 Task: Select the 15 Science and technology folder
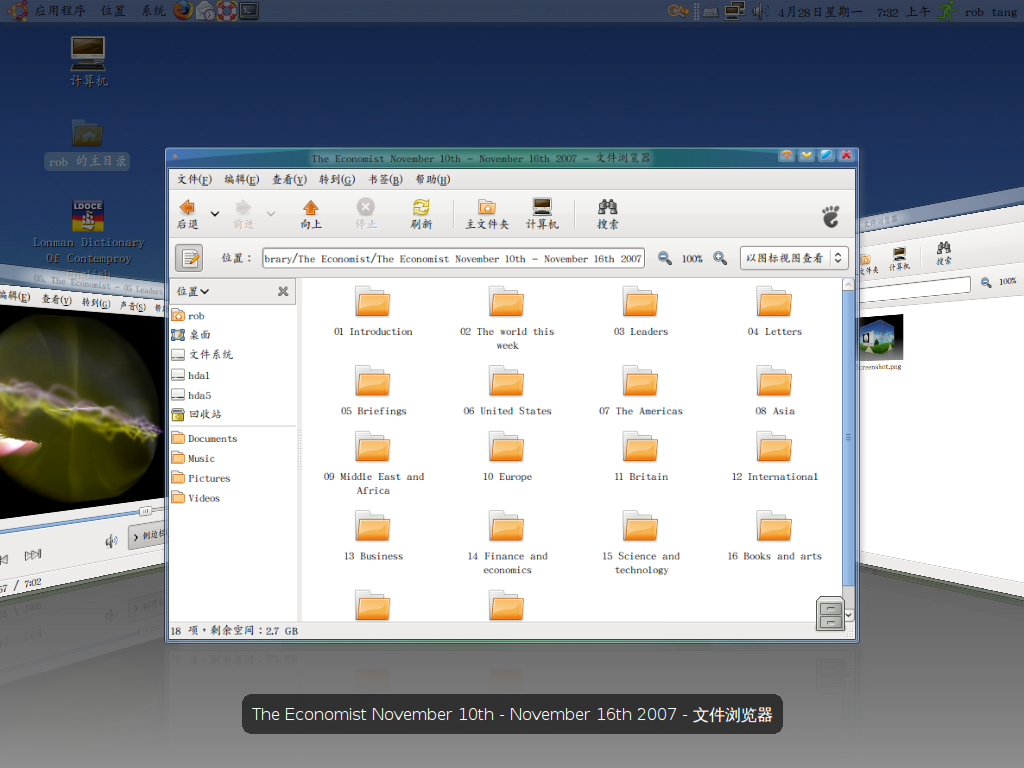tap(641, 543)
